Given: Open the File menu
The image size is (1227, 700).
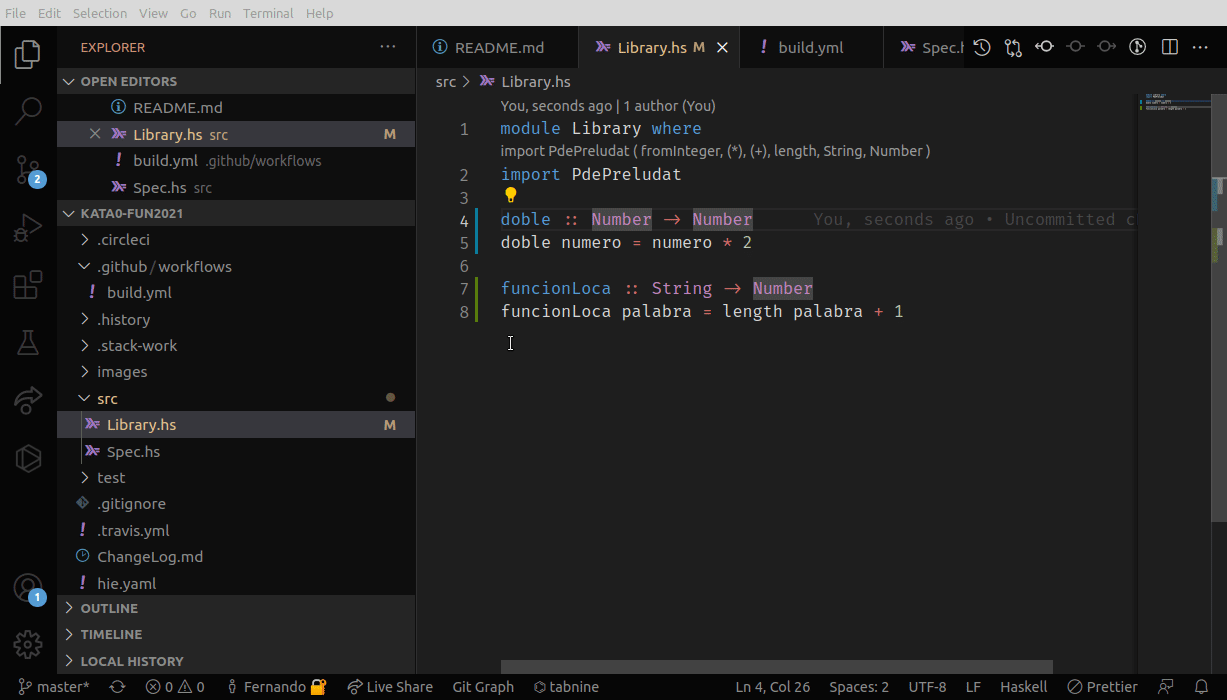Looking at the screenshot, I should [x=16, y=13].
